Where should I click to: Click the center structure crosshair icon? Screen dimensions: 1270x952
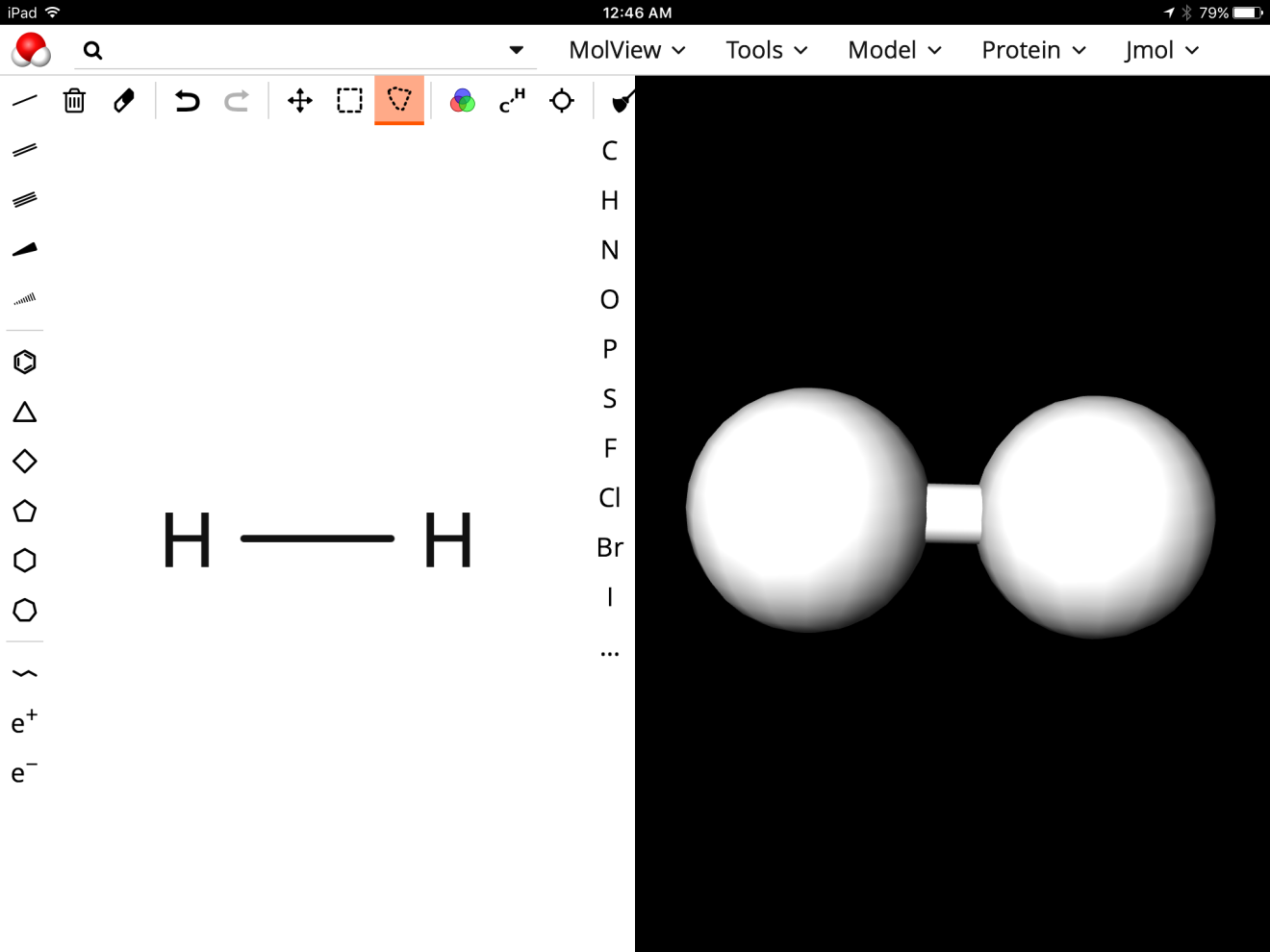562,100
